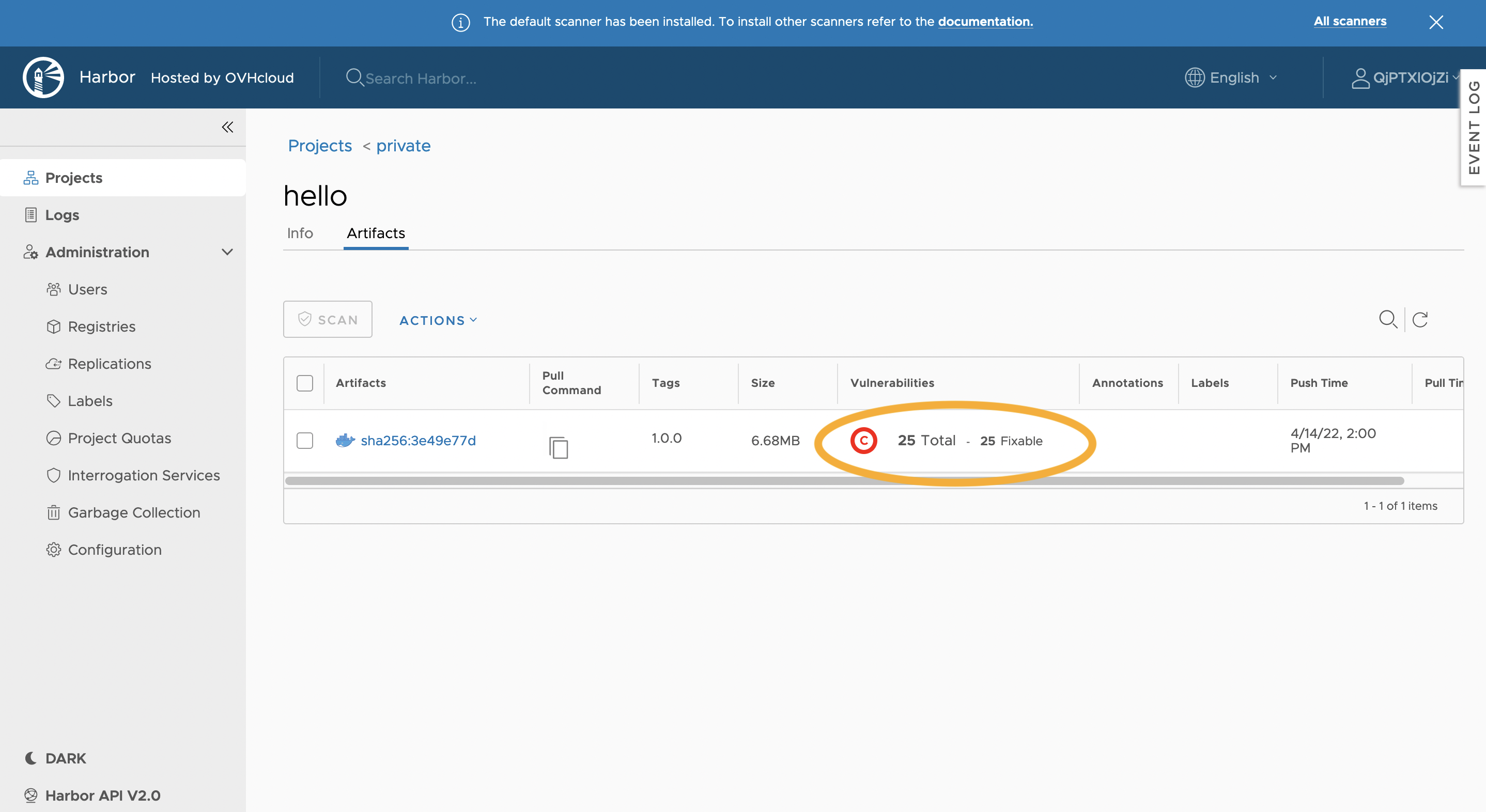Screen dimensions: 1486x812
Task: Click the magnifier icon in header search
Action: [x=354, y=77]
